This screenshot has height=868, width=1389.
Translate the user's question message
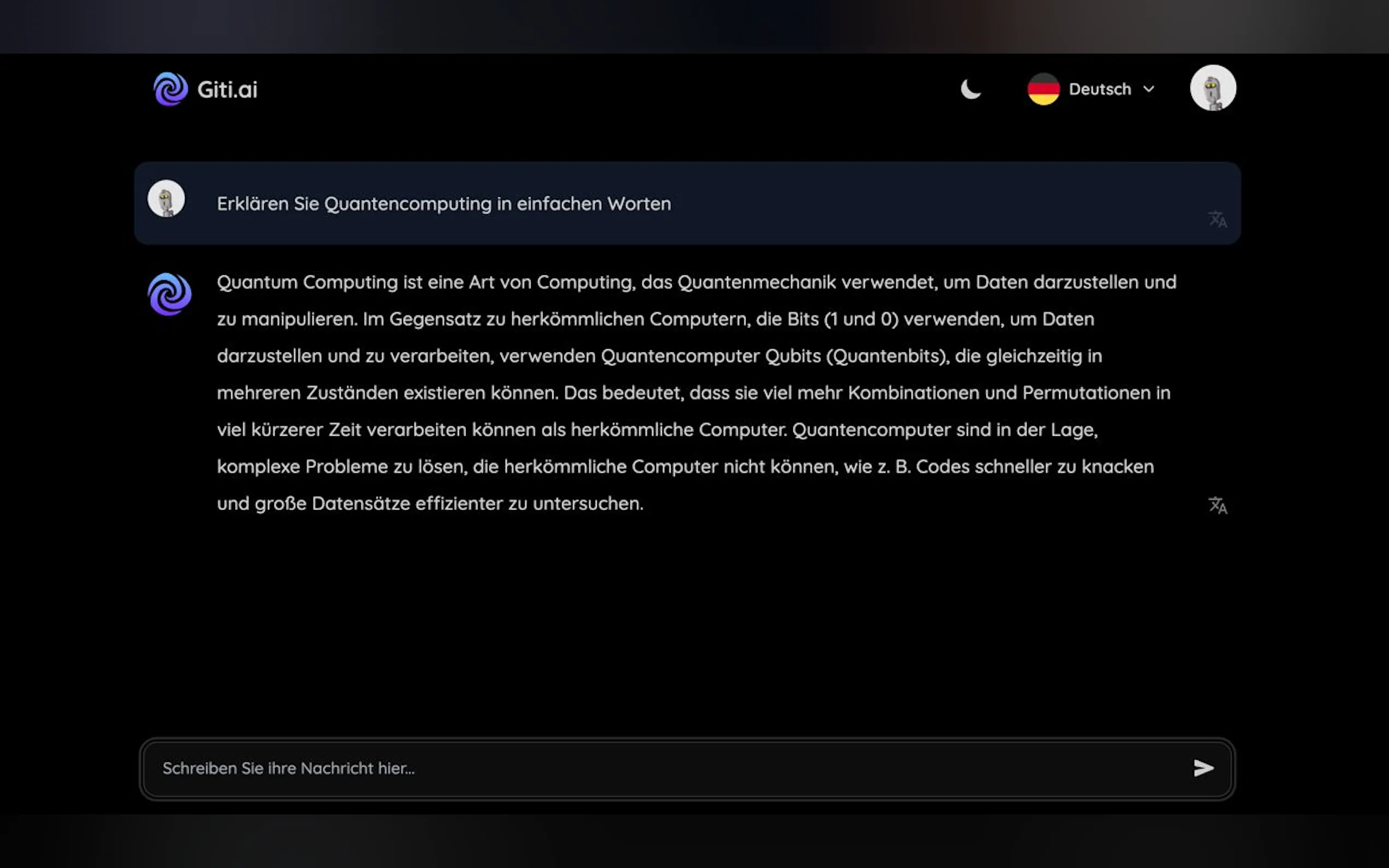1217,219
